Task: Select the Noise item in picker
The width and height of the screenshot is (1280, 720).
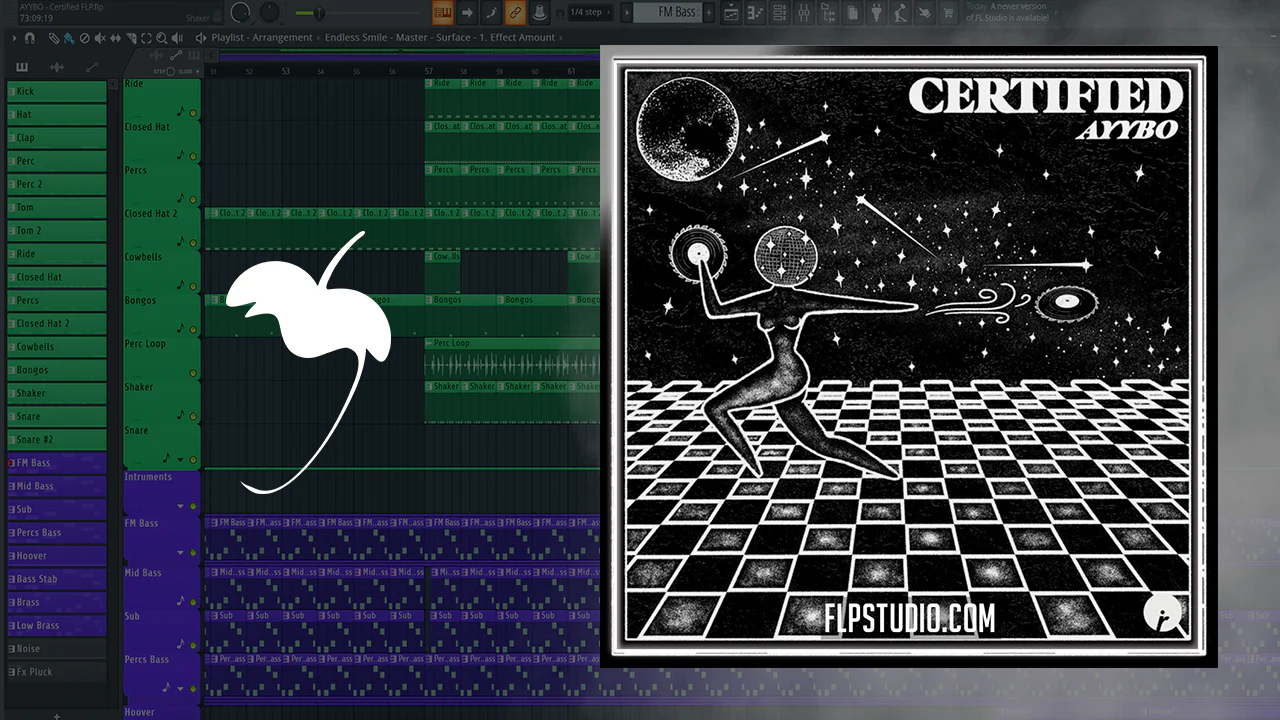Action: point(56,648)
